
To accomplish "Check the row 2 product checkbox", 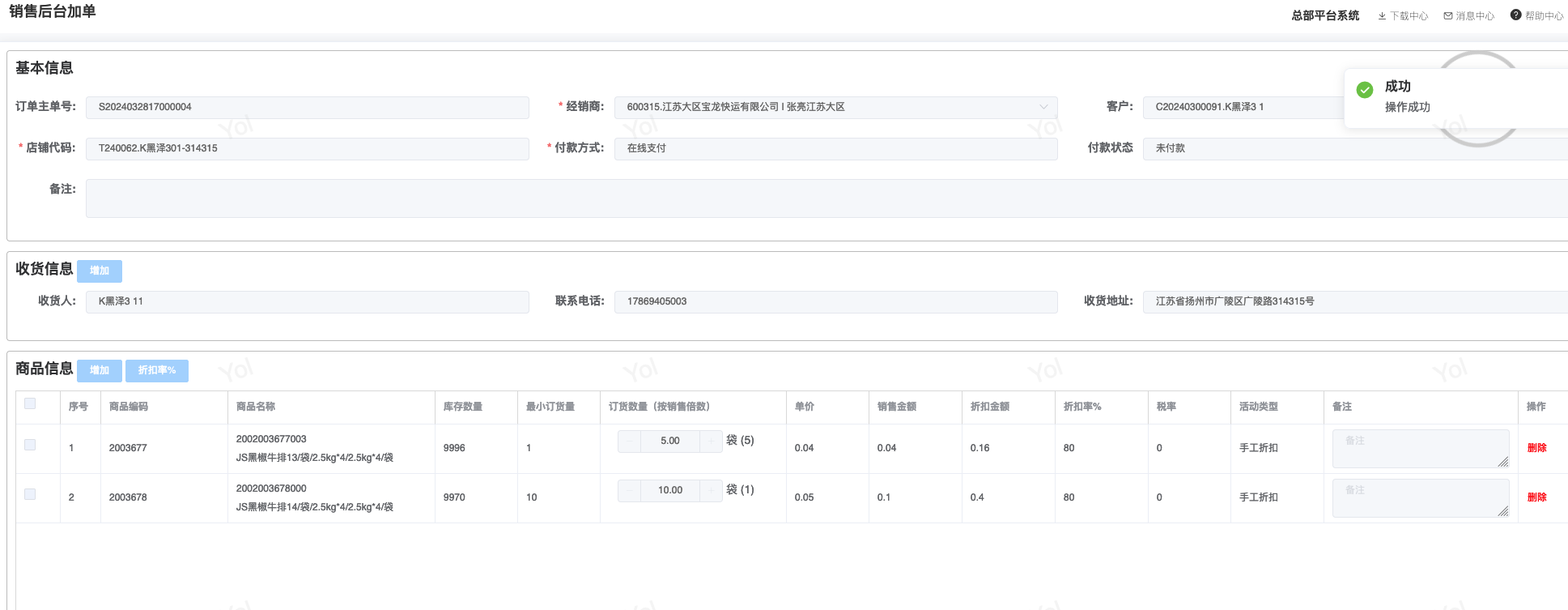I will 30,494.
